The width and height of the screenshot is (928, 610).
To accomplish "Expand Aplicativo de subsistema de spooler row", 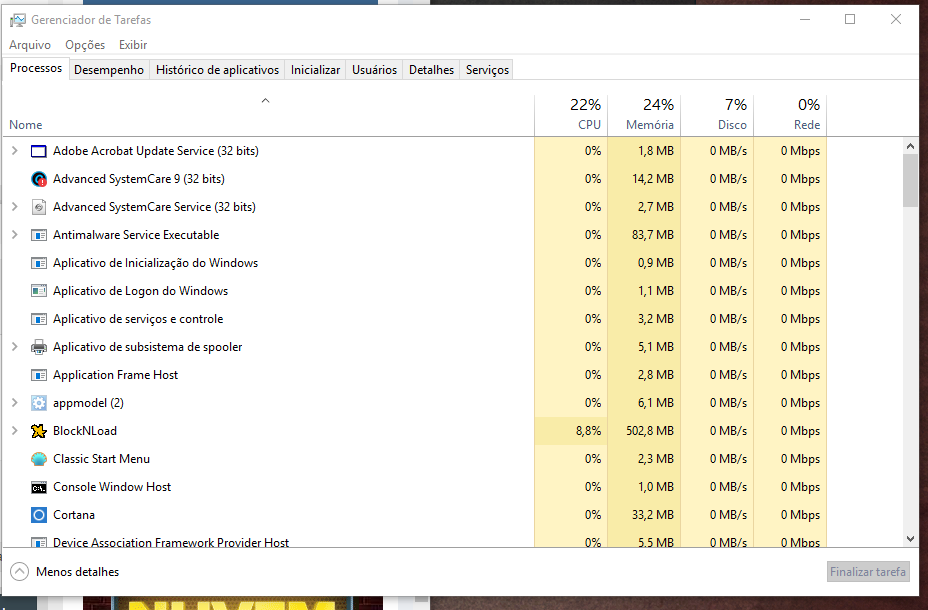I will [15, 347].
